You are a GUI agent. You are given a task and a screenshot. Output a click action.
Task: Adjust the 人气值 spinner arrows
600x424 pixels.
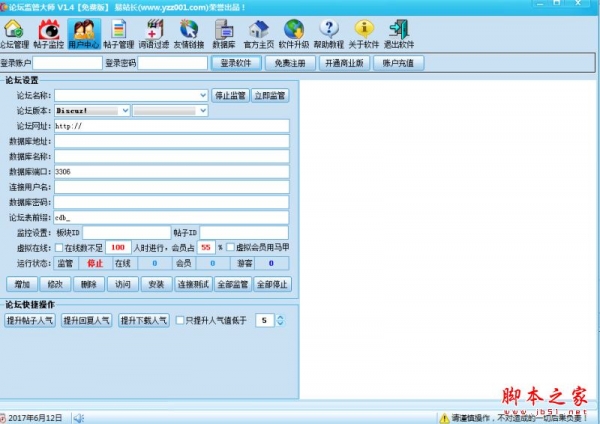coord(280,320)
